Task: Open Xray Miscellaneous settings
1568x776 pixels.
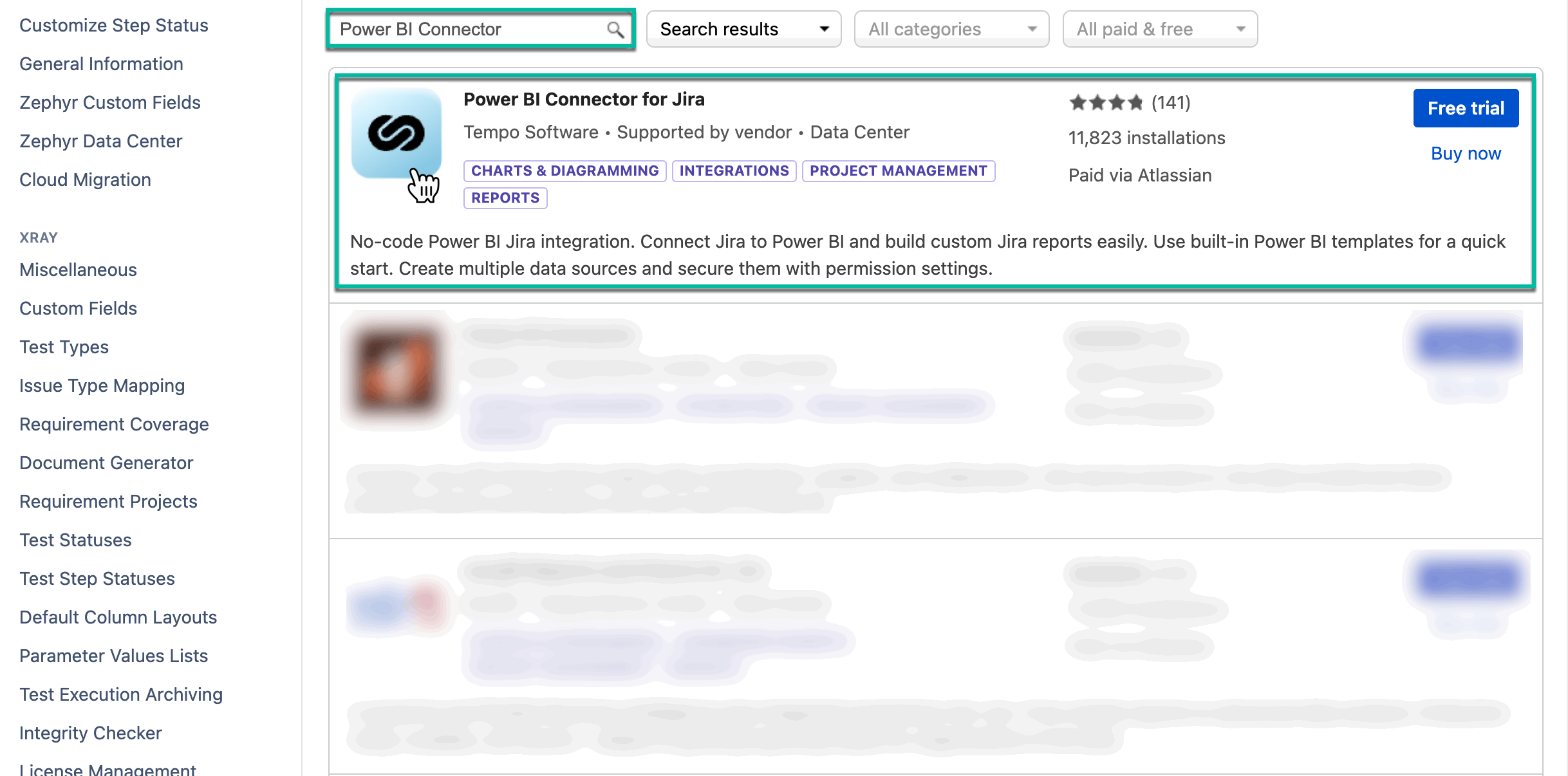Action: (x=79, y=270)
